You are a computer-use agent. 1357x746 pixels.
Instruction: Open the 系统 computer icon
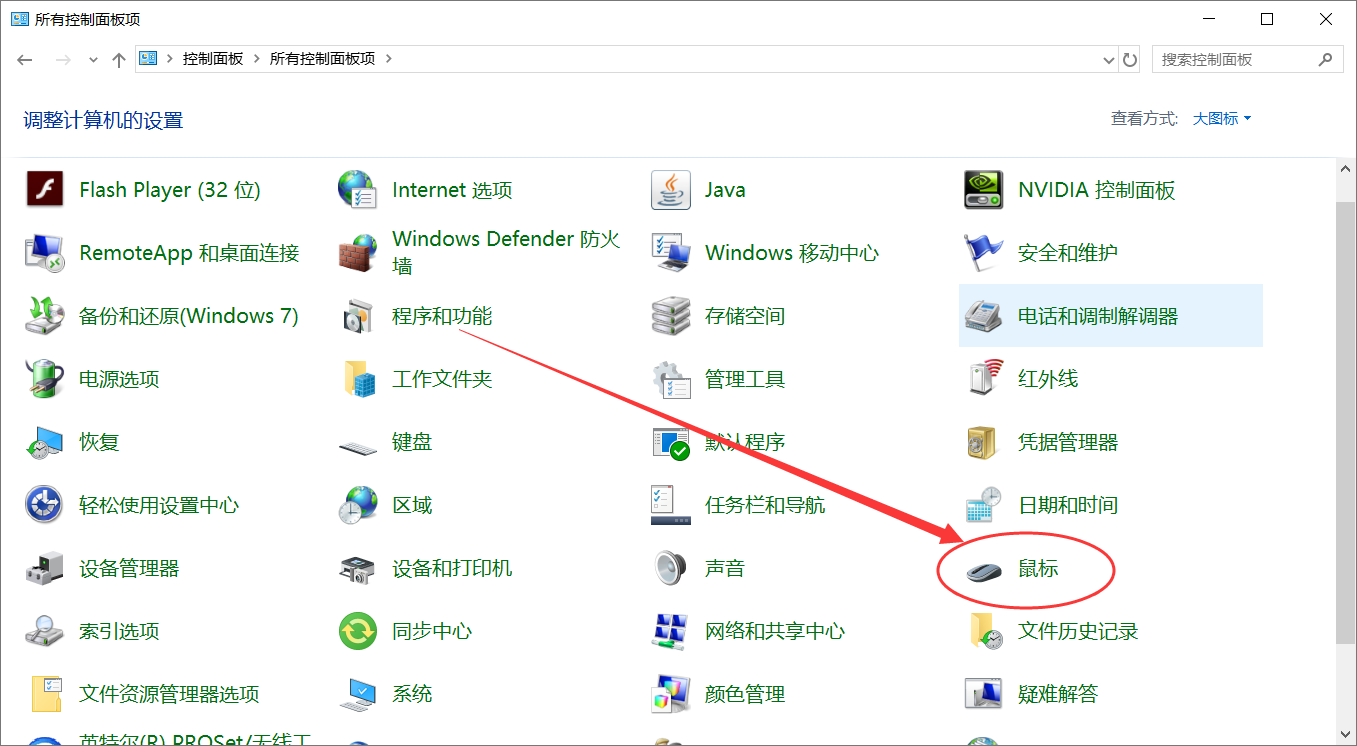pyautogui.click(x=357, y=694)
